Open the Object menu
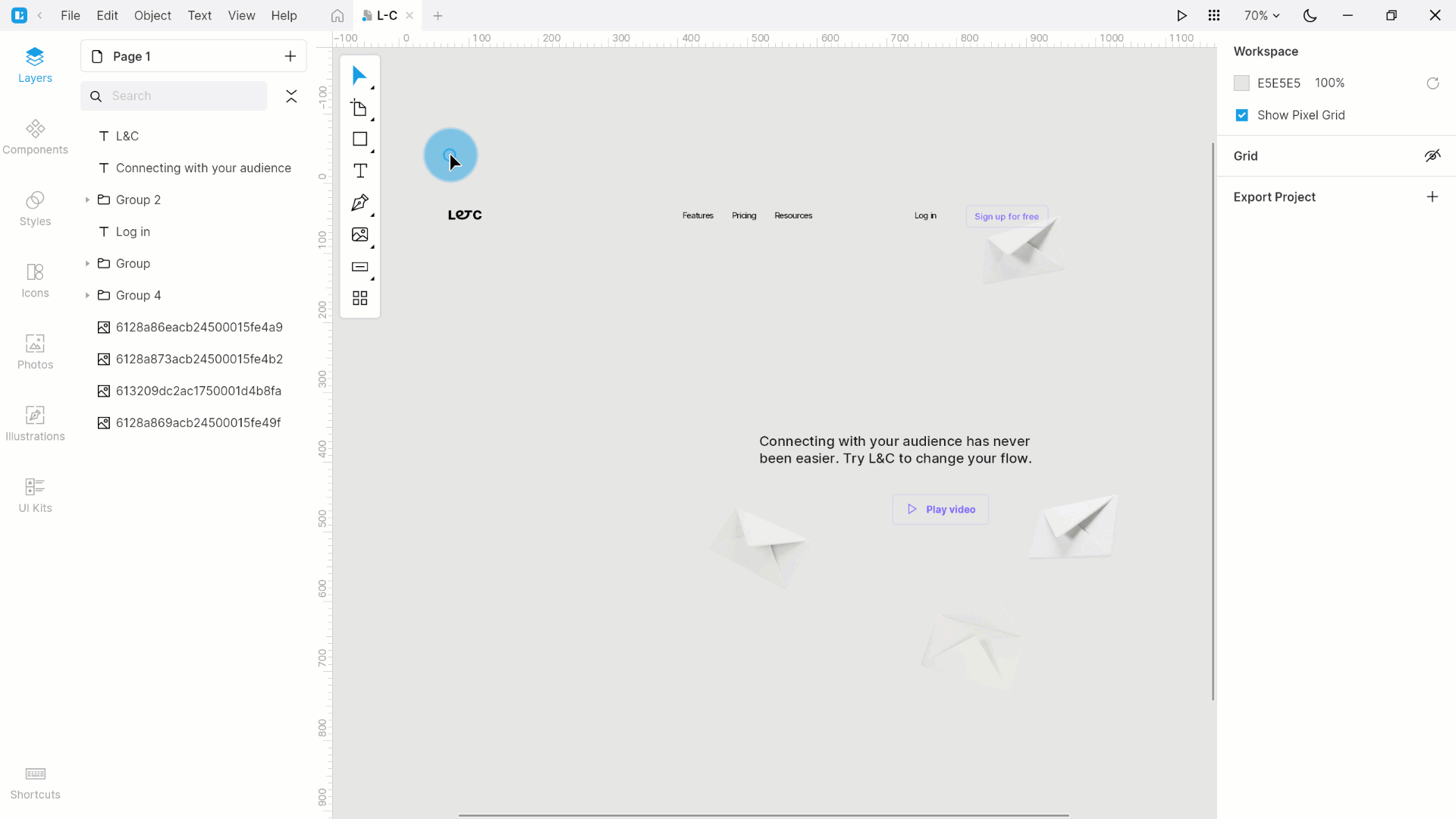This screenshot has width=1456, height=819. point(153,15)
